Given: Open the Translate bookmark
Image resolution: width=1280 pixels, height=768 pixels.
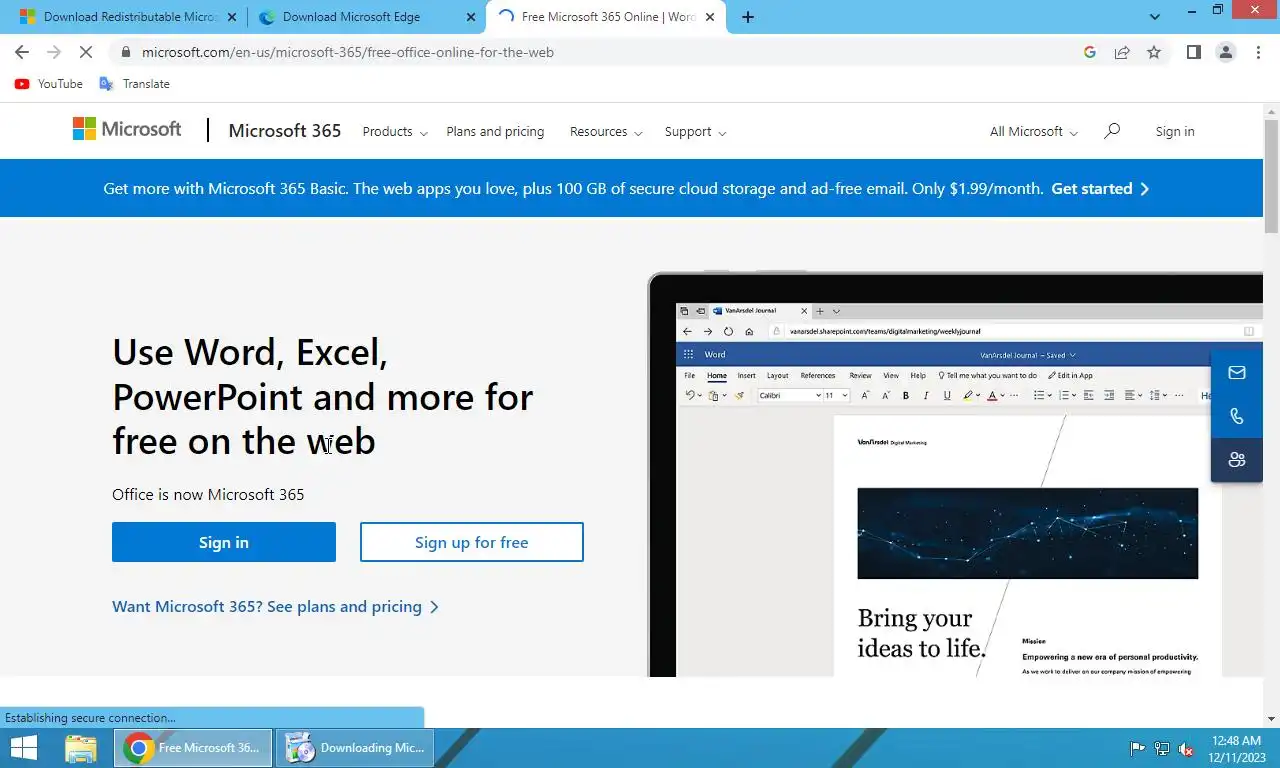Looking at the screenshot, I should [x=134, y=84].
